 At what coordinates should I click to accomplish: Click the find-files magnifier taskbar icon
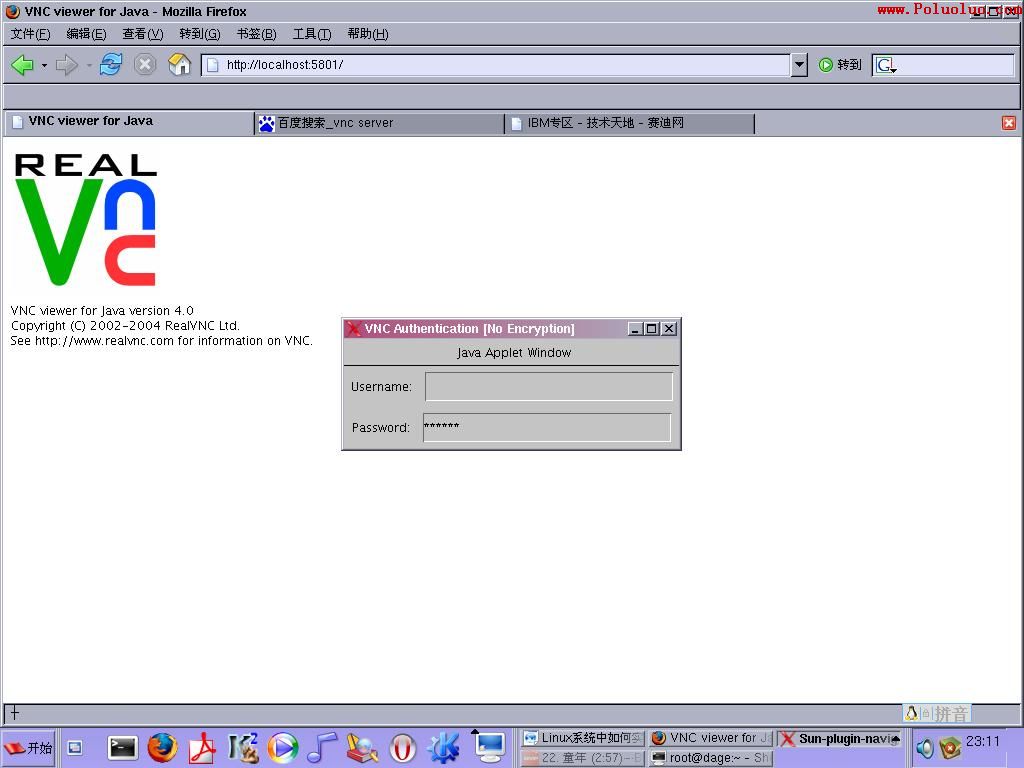point(362,748)
